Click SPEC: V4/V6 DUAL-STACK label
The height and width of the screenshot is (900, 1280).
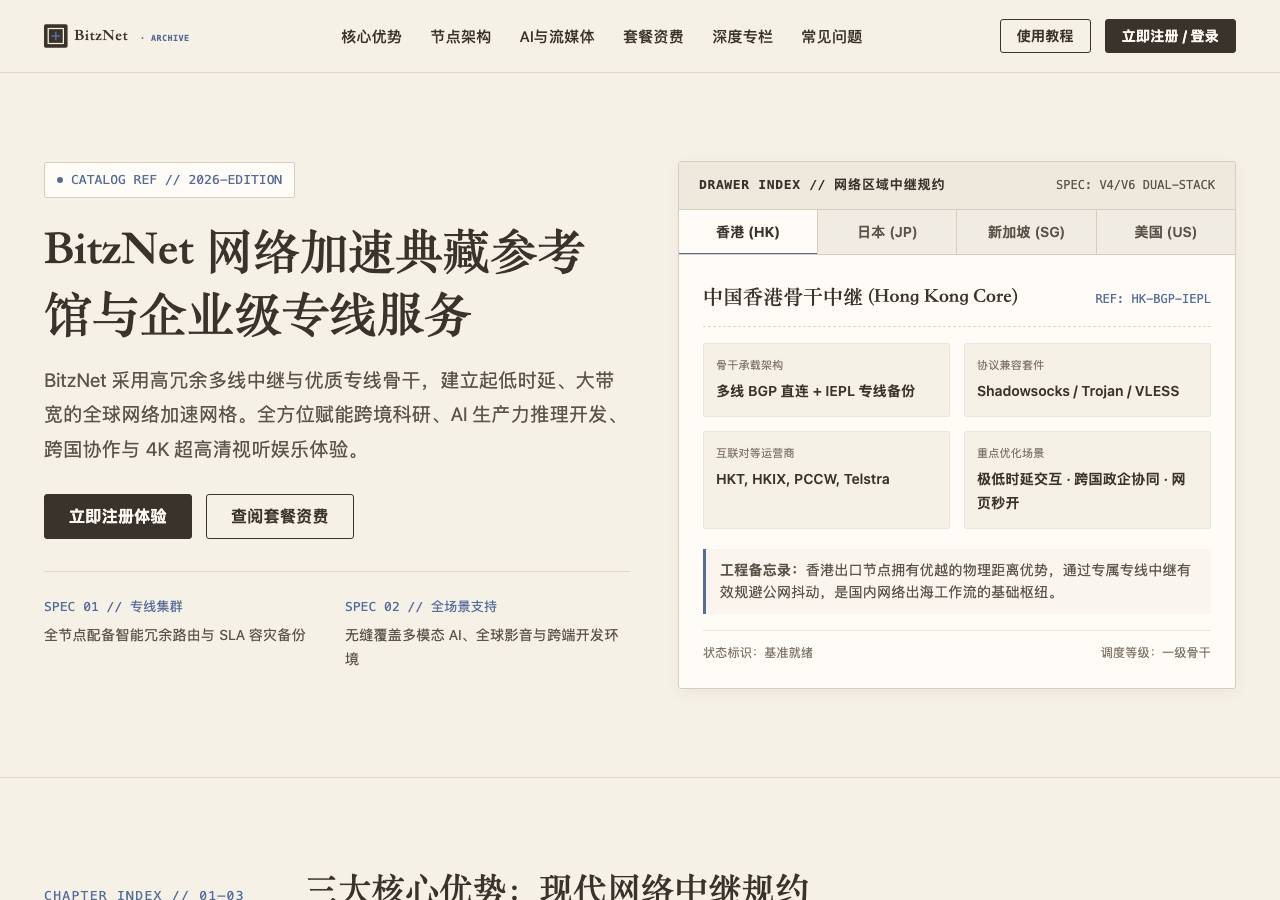coord(1135,185)
